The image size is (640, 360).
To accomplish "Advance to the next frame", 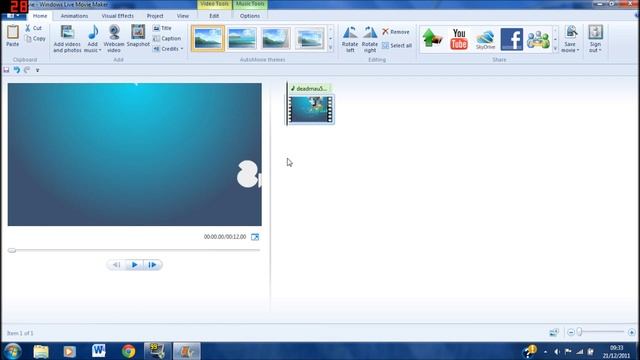I will pyautogui.click(x=152, y=265).
